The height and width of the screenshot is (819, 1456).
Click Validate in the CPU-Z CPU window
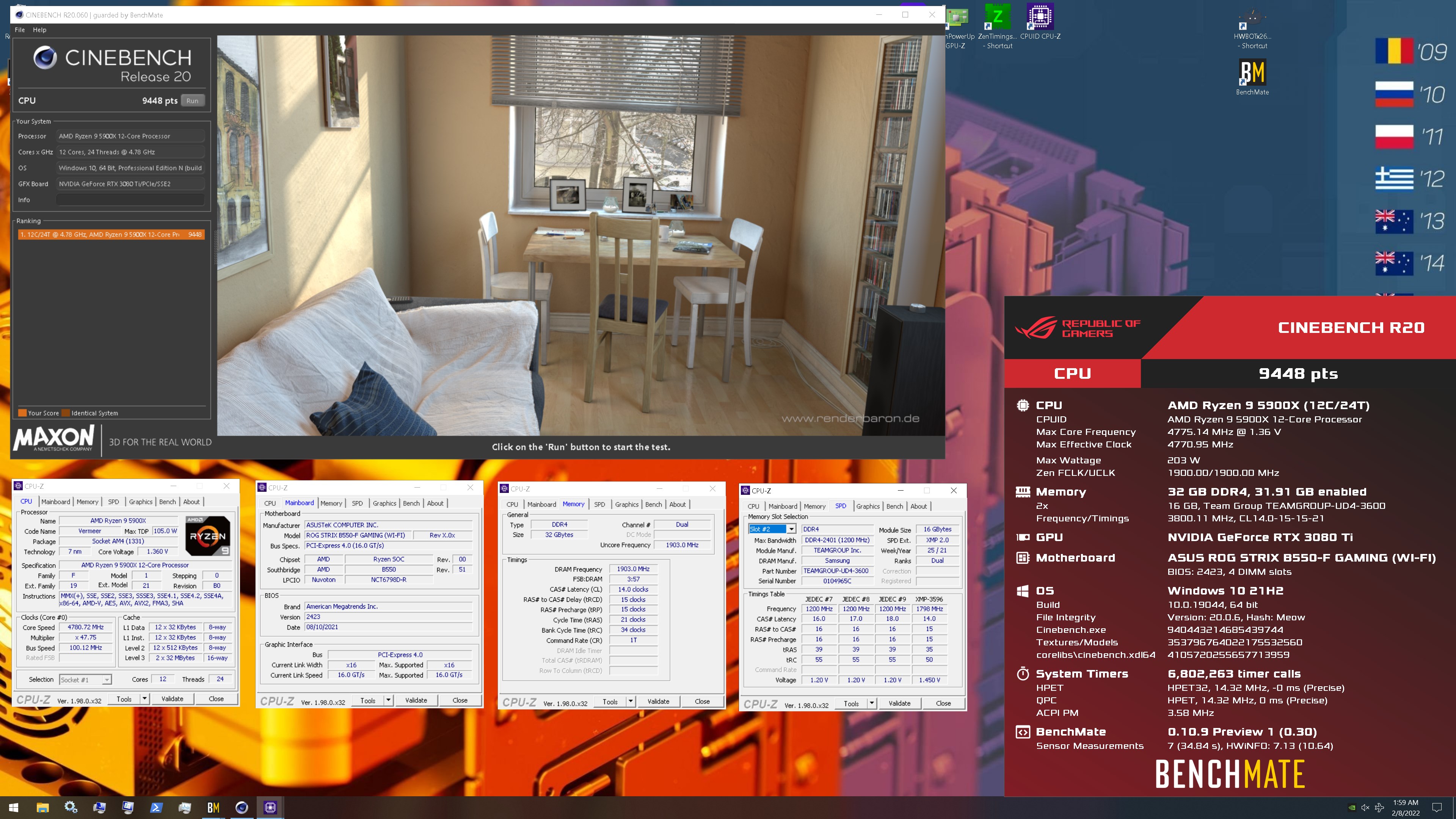tap(173, 698)
